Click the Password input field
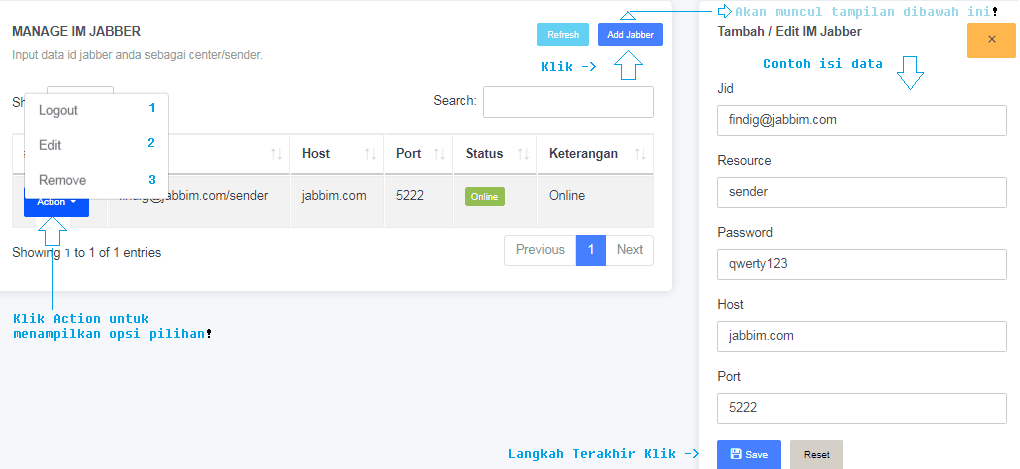Screen dimensions: 1020x469 coord(861,264)
